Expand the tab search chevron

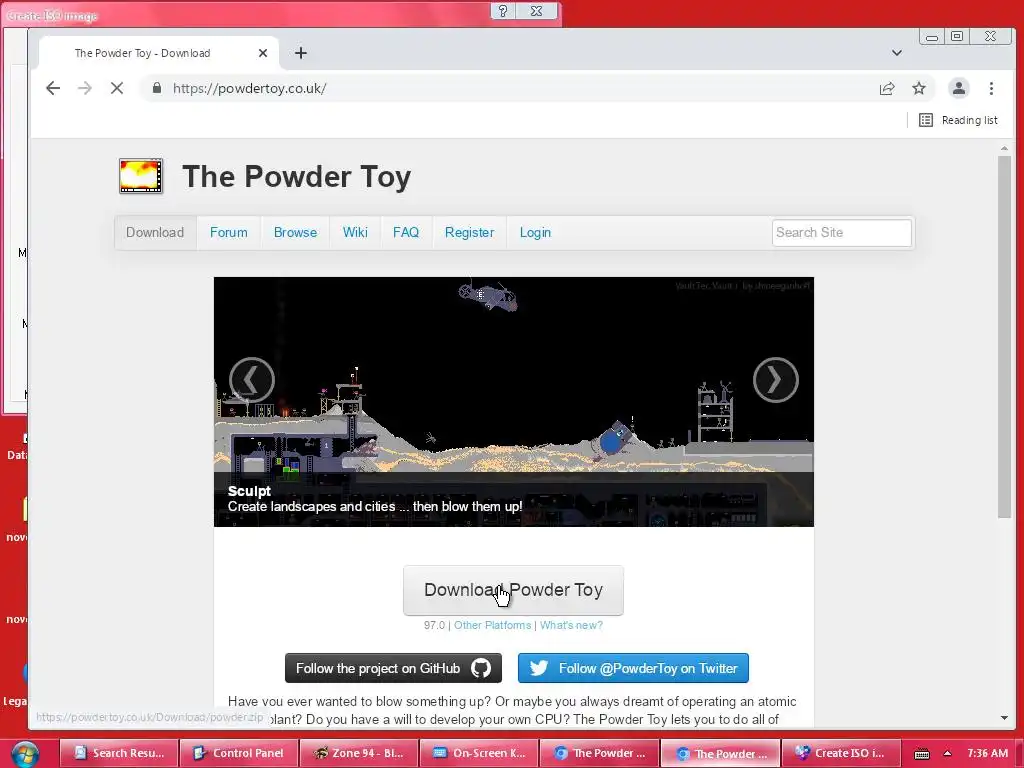[x=897, y=53]
